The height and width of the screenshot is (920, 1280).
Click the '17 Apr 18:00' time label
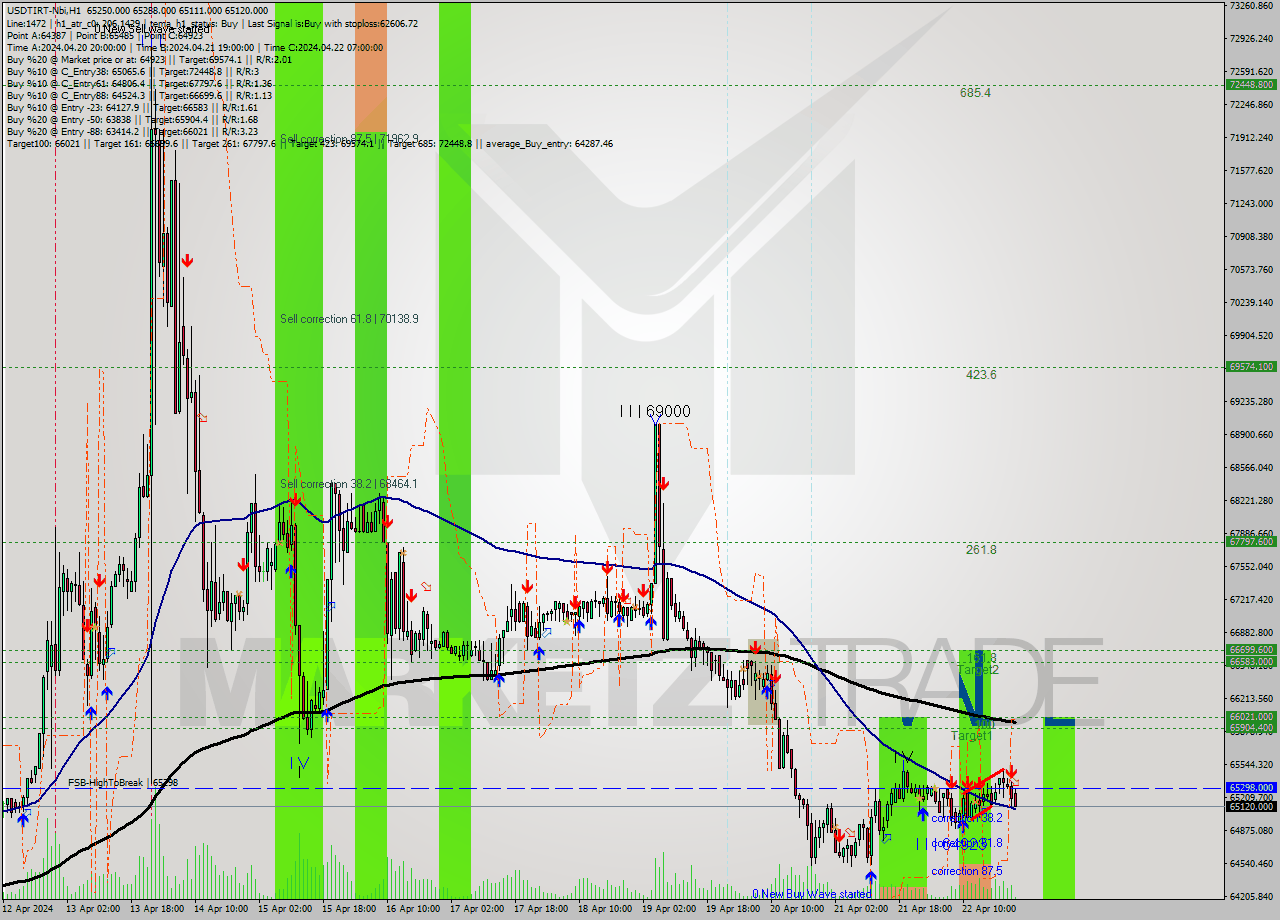pos(541,909)
